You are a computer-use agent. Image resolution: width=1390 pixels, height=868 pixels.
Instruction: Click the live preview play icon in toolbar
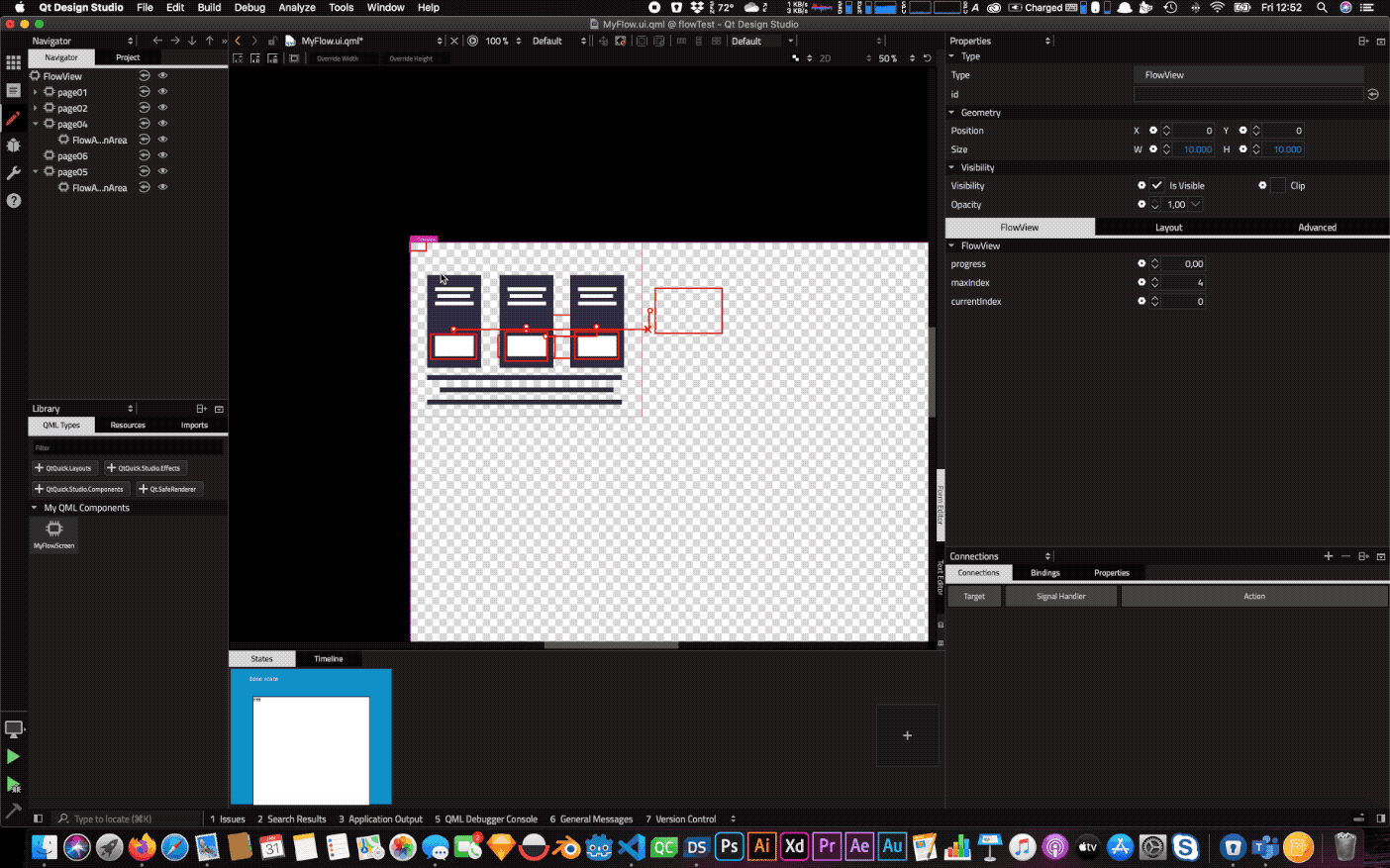(473, 41)
